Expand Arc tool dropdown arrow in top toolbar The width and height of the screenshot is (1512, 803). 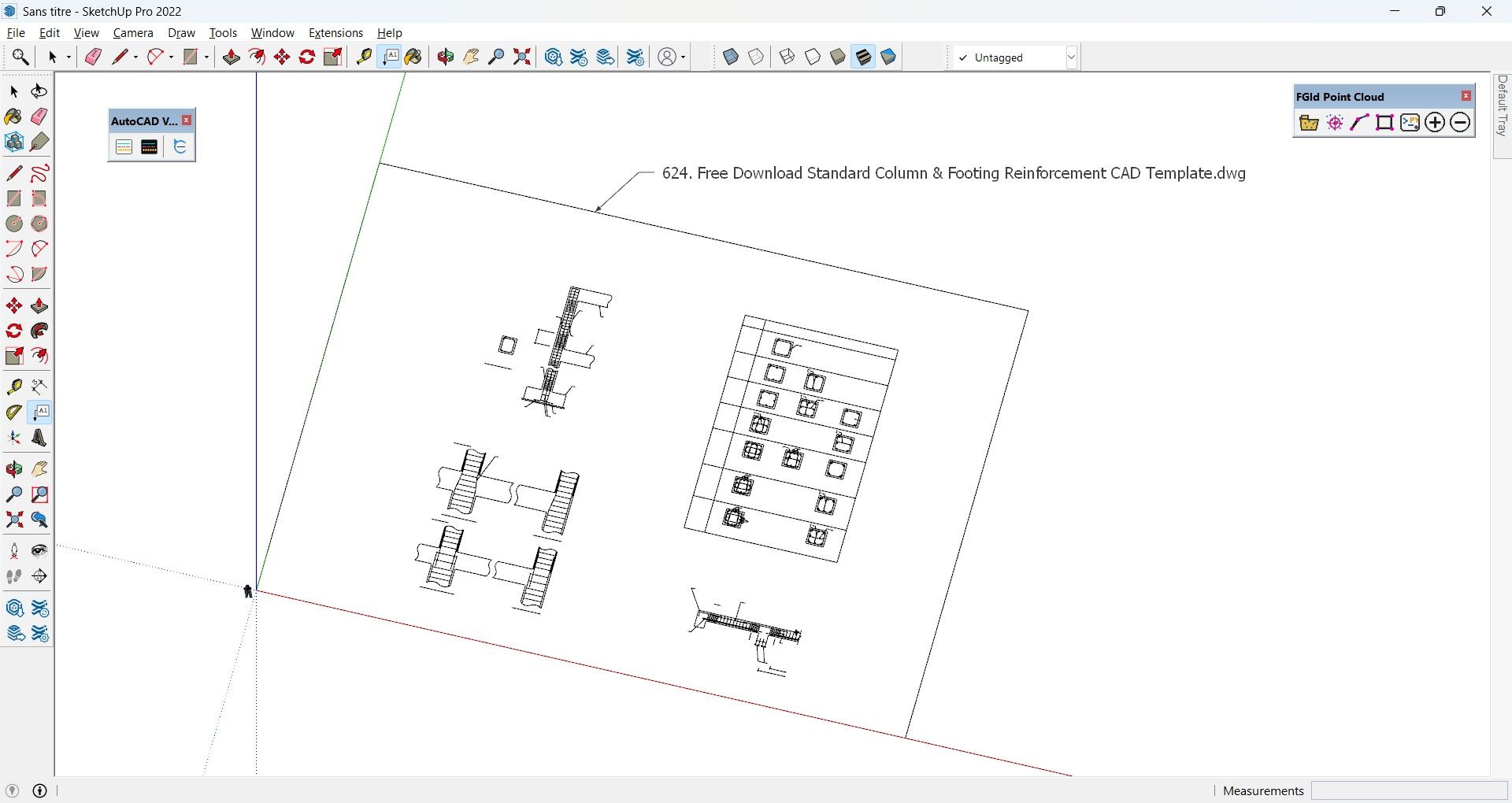[172, 57]
